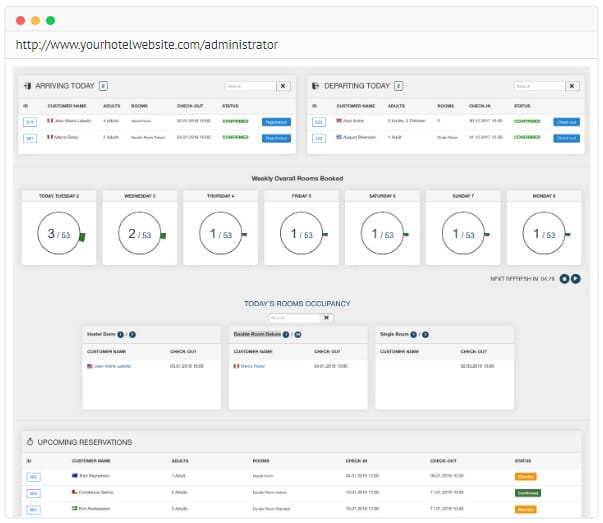The image size is (603, 523).
Task: Click flag icon beside Marco Rossi arrival
Action: click(x=50, y=137)
